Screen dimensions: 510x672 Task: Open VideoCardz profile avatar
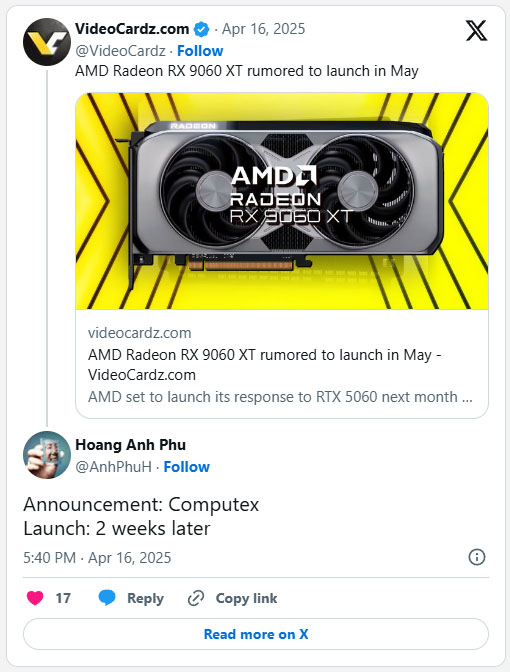pos(47,42)
